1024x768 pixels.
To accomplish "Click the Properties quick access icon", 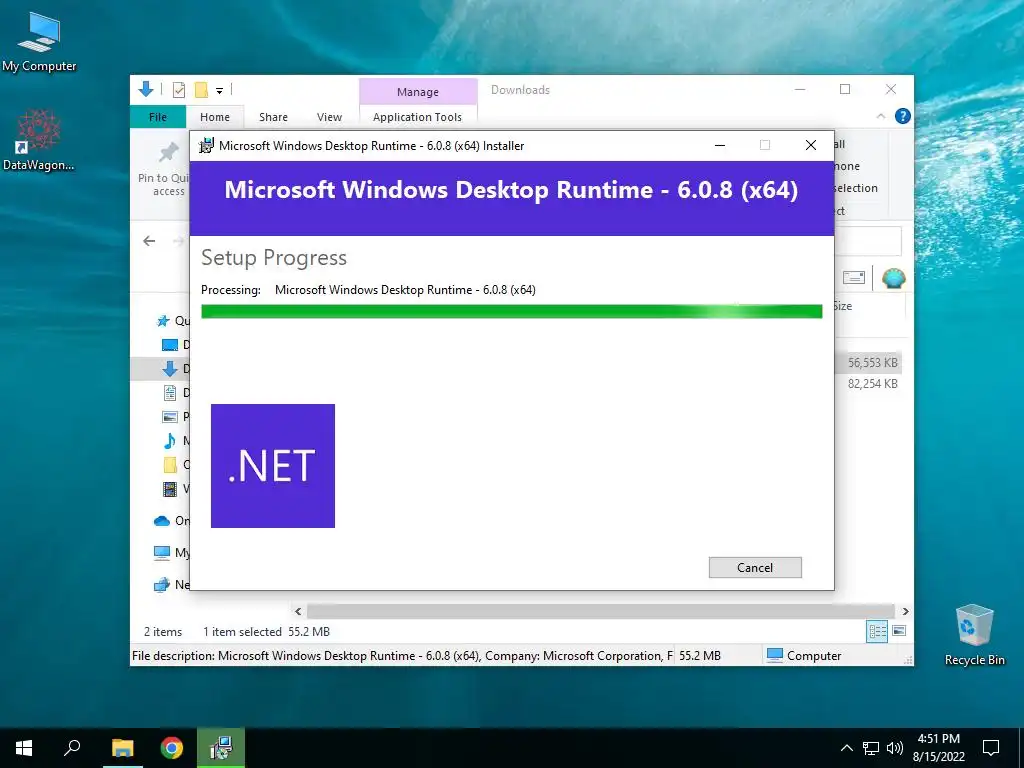I will pyautogui.click(x=178, y=89).
